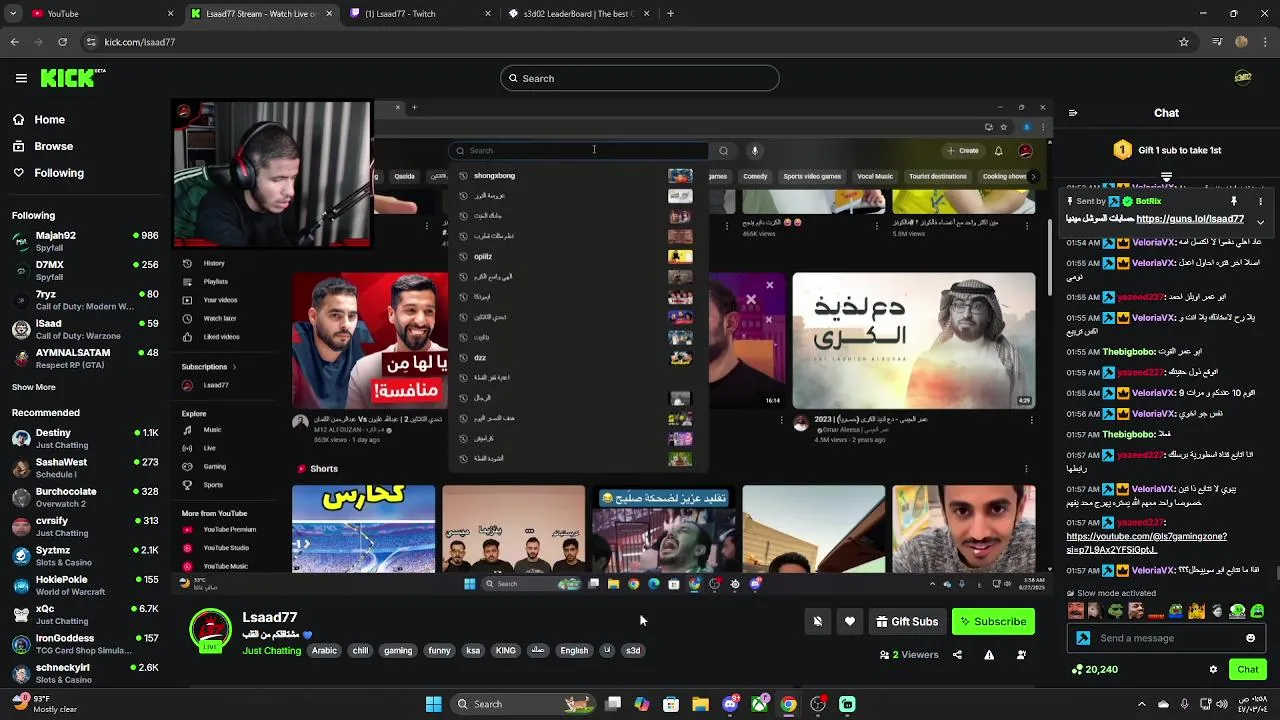Open a new browser tab
The image size is (1280, 720).
670,14
